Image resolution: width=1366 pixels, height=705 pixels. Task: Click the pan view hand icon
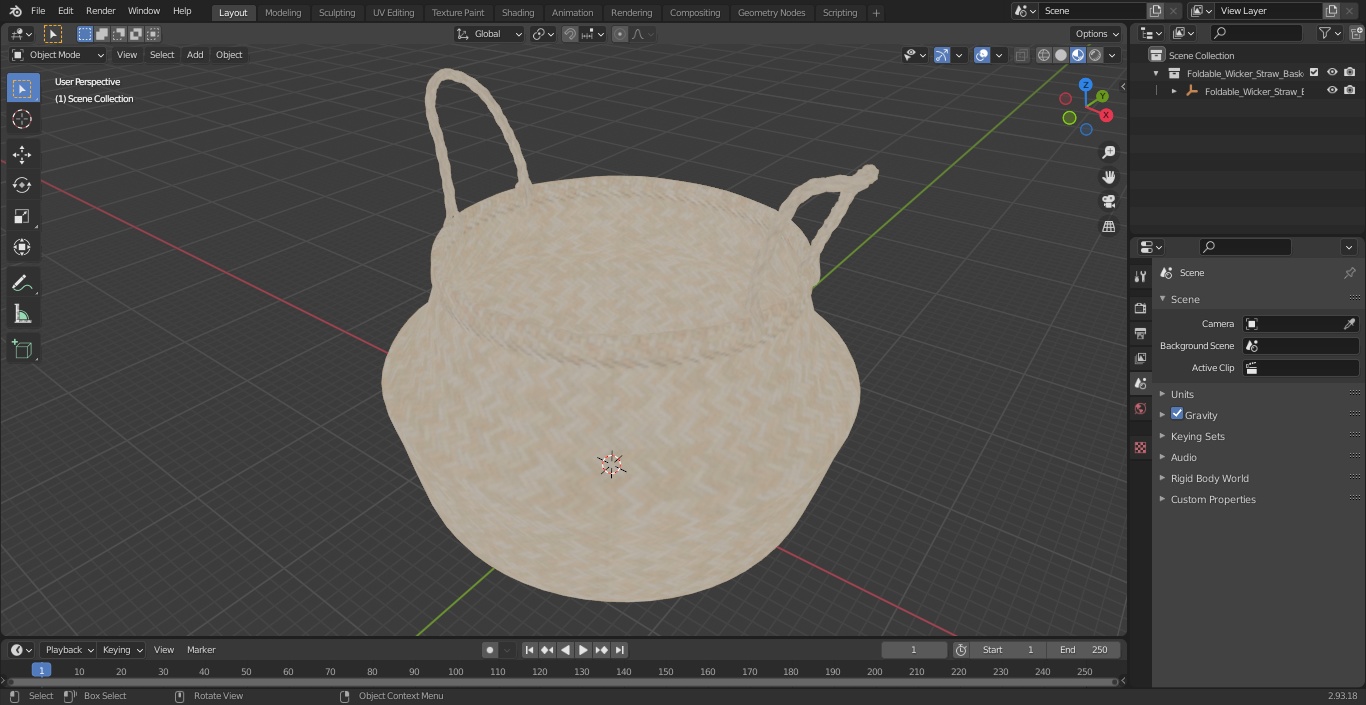[x=1109, y=177]
